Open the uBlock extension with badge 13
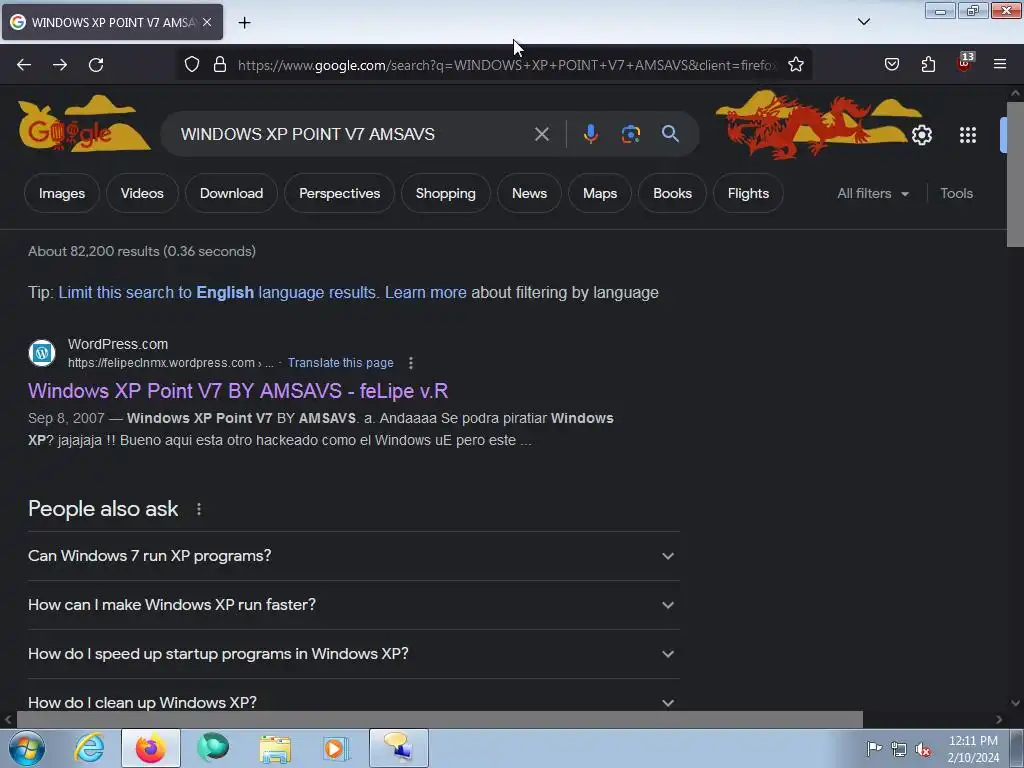 click(965, 63)
